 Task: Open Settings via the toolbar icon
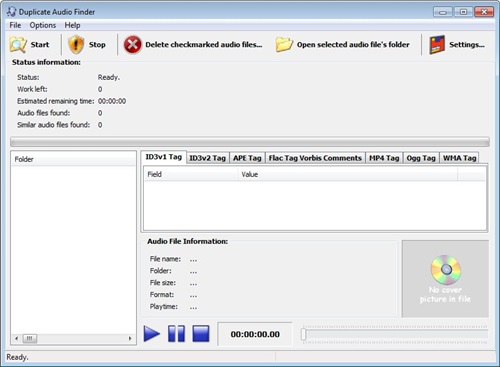[437, 45]
